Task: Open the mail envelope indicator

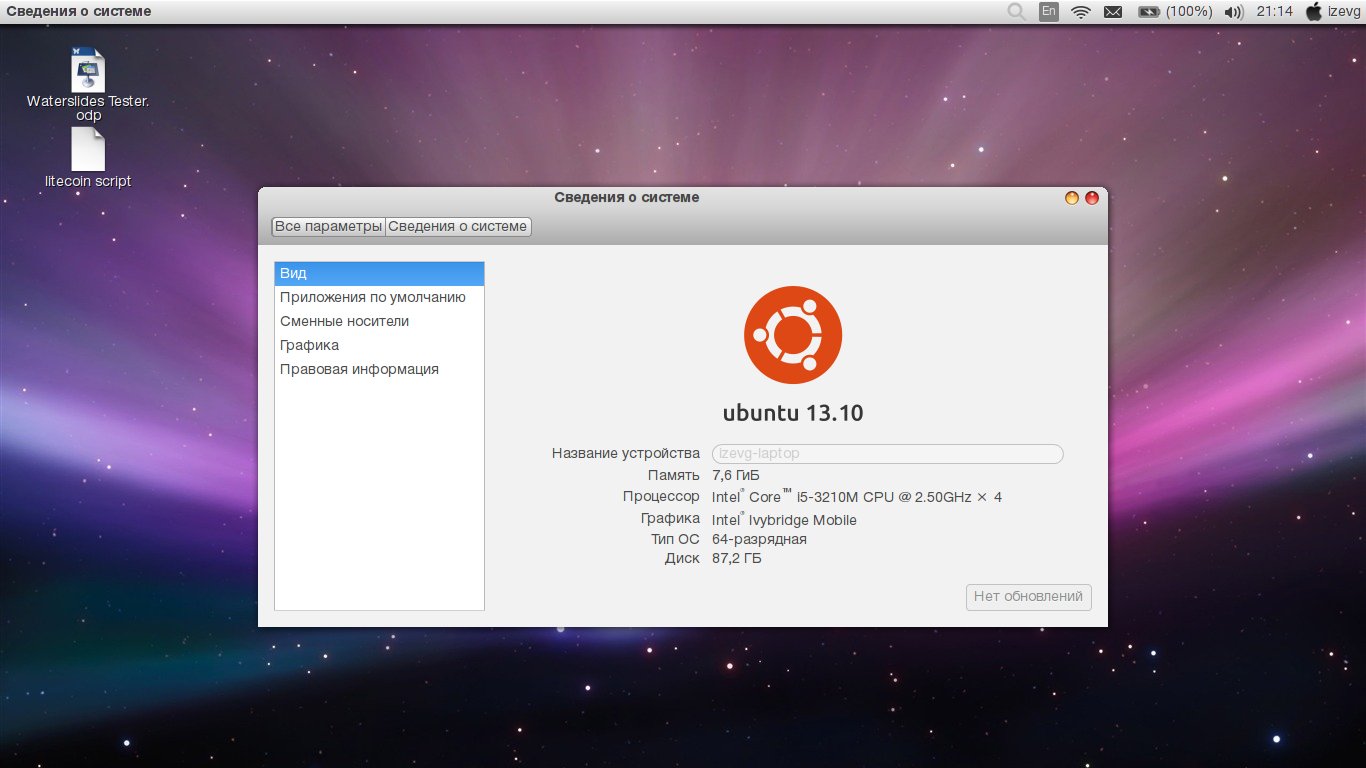Action: pos(1113,12)
